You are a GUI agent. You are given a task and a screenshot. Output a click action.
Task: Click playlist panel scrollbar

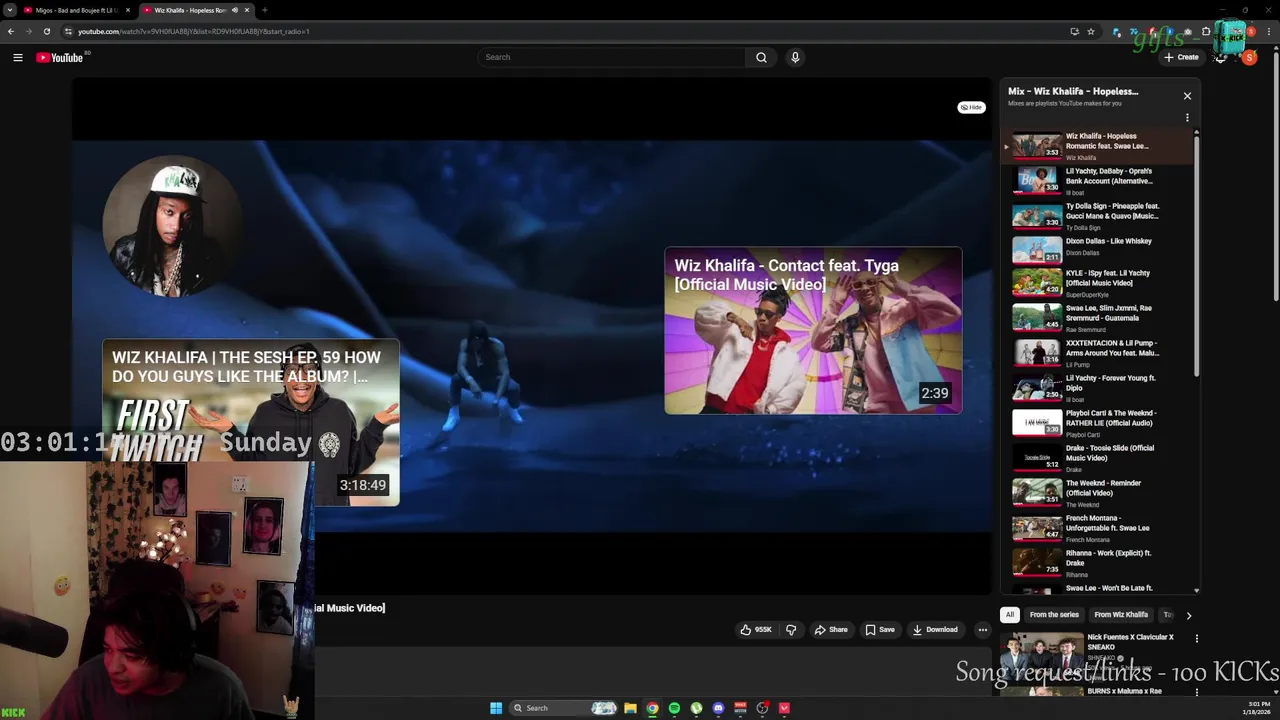click(1196, 258)
